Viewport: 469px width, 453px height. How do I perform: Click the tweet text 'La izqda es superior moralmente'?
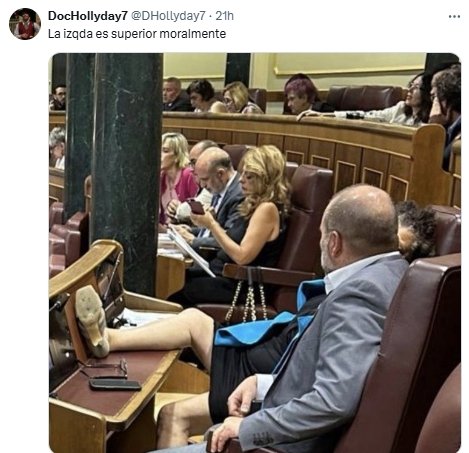click(x=137, y=34)
